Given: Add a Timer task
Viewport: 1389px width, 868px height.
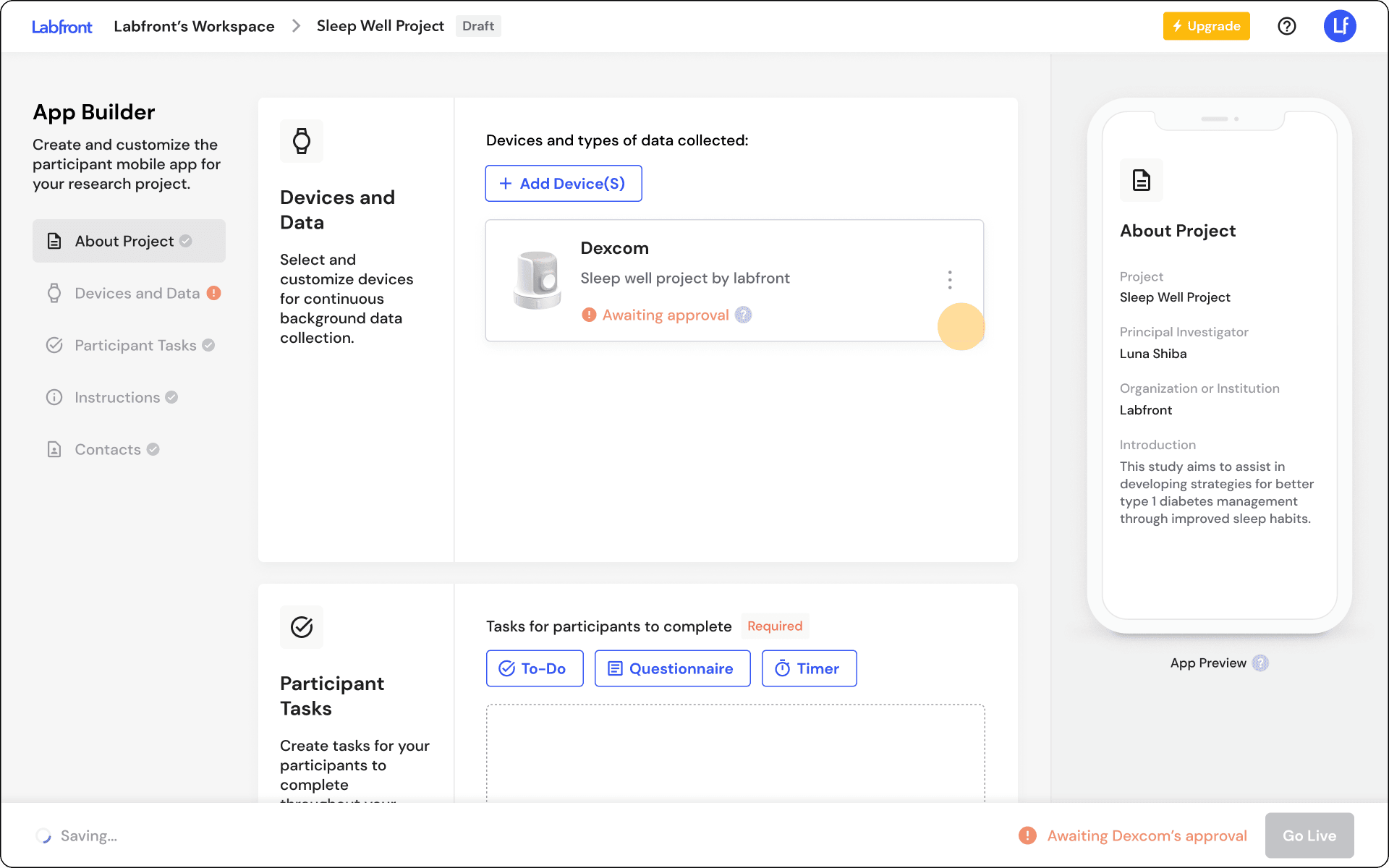Looking at the screenshot, I should pyautogui.click(x=810, y=668).
